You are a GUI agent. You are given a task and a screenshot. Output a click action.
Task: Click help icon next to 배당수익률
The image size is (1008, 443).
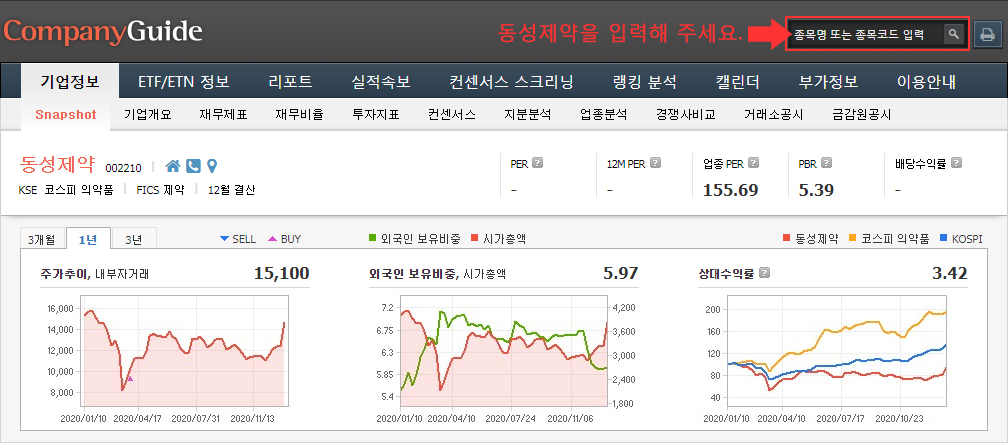[956, 163]
